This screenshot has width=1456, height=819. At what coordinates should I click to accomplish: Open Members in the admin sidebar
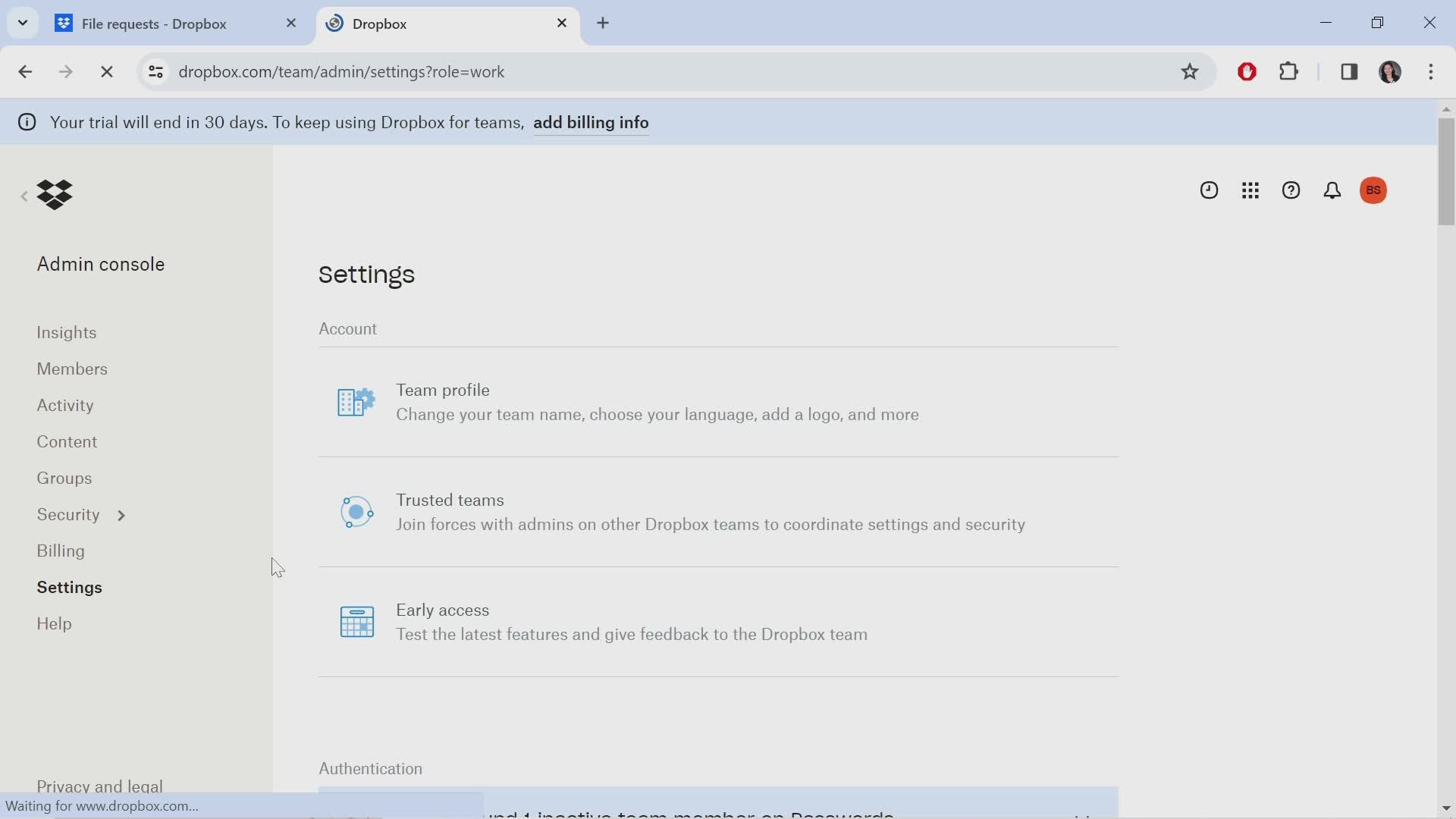tap(72, 369)
